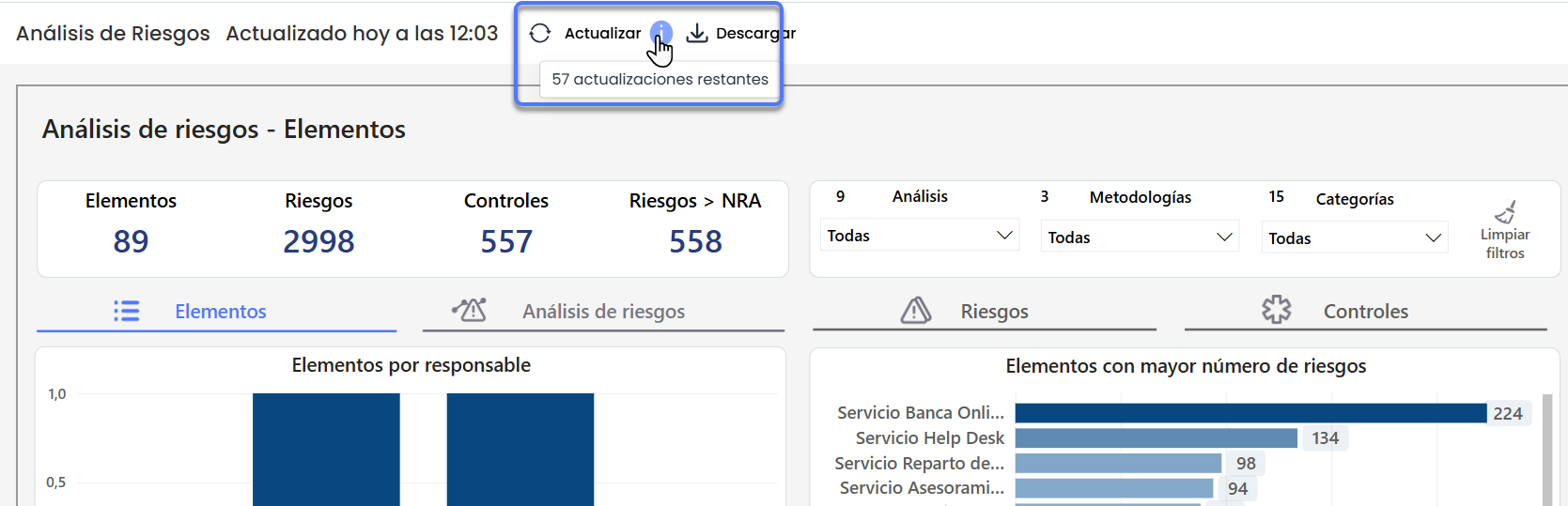This screenshot has width=1568, height=506.
Task: Click the chart's vertical scrollbar
Action: pyautogui.click(x=1547, y=451)
